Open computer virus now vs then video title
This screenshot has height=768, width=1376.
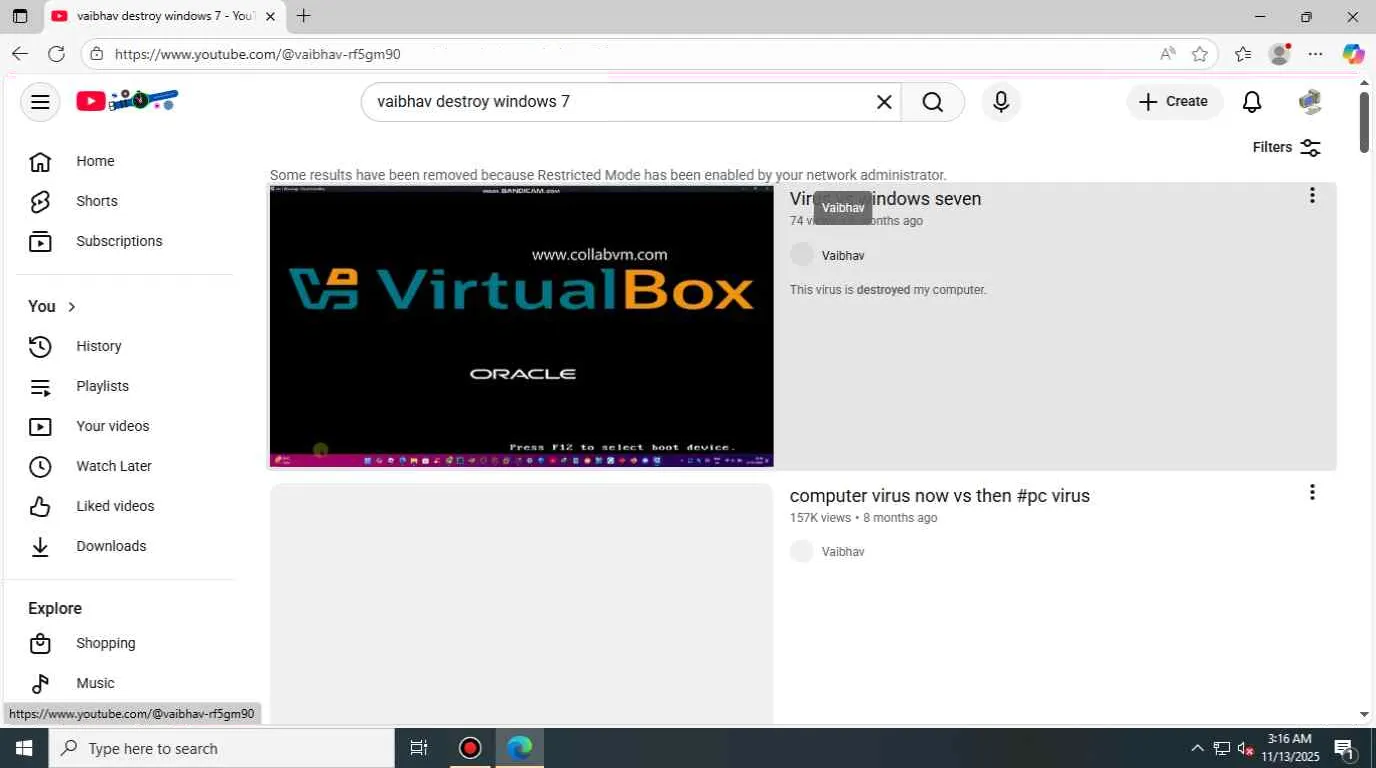[x=940, y=496]
